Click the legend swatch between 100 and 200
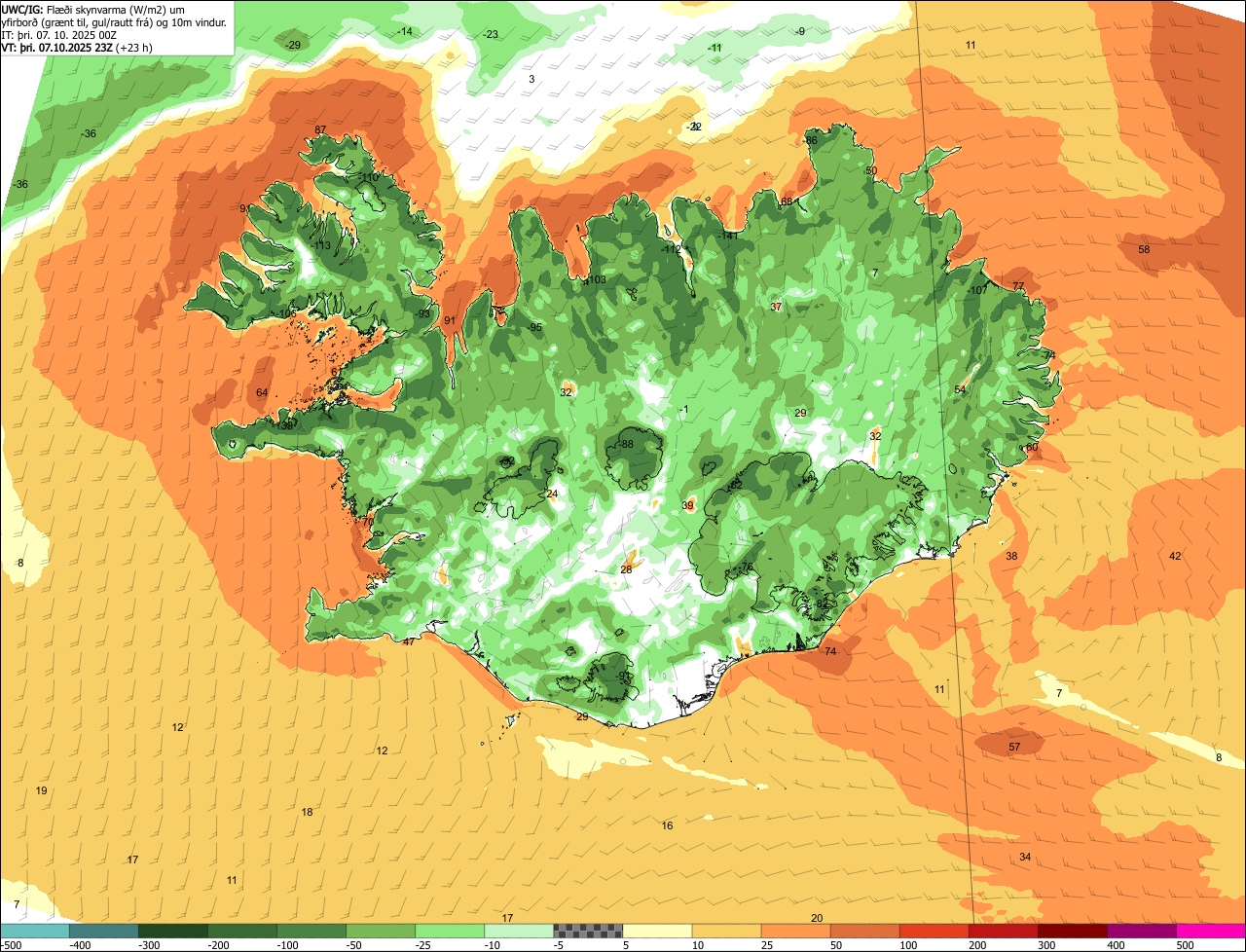 click(x=934, y=931)
